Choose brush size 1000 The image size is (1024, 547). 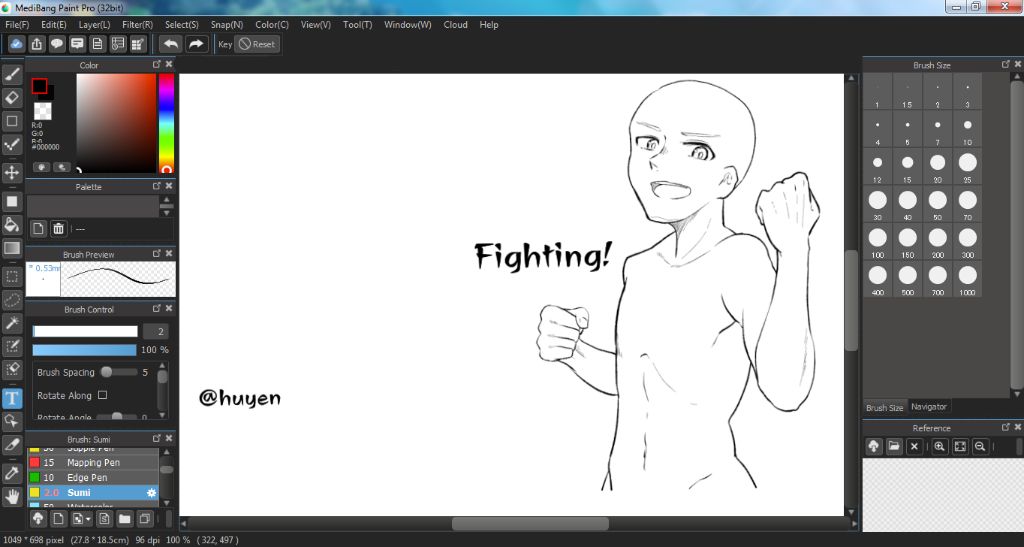[x=967, y=279]
